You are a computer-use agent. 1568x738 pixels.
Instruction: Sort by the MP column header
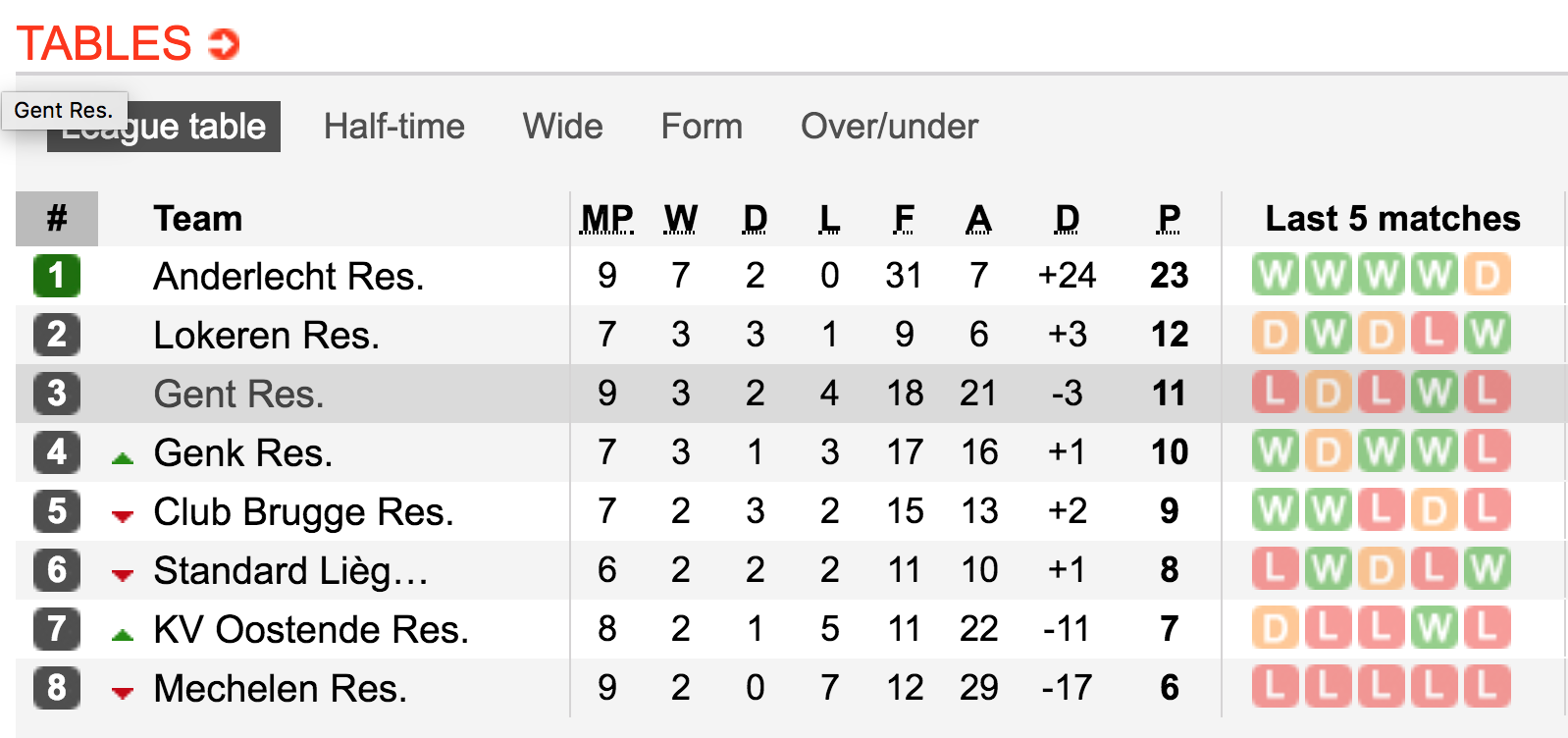point(607,218)
